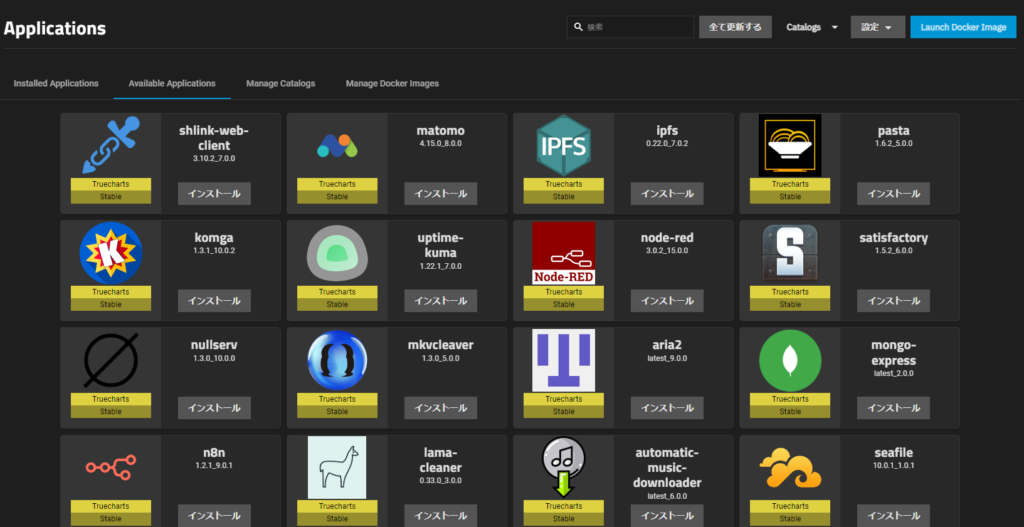This screenshot has height=527, width=1024.
Task: Go to Manage Docker Images tab
Action: [392, 83]
